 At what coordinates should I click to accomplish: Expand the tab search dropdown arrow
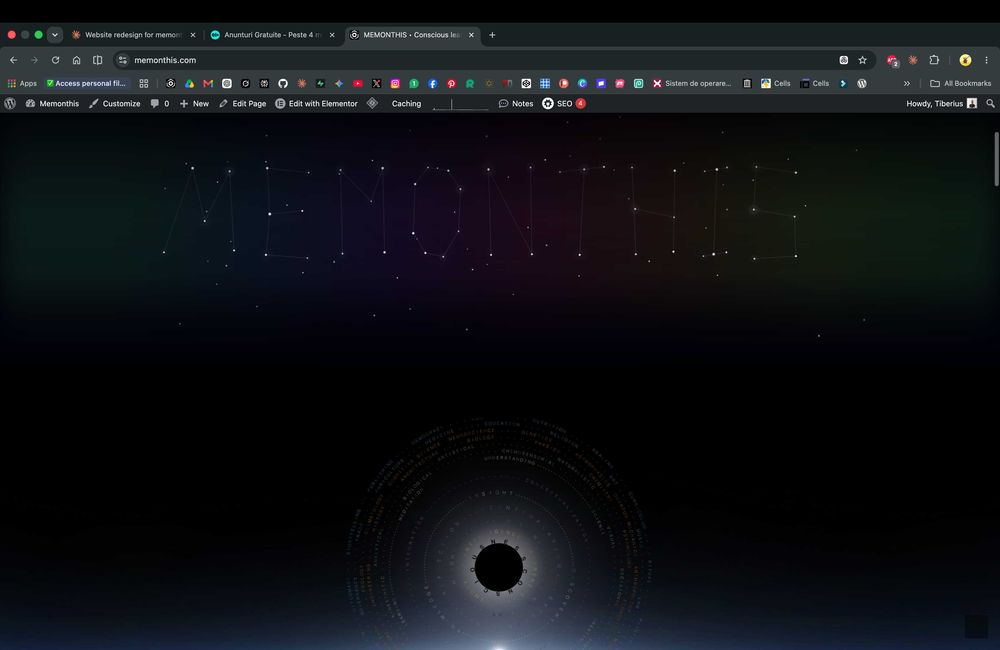click(x=55, y=35)
